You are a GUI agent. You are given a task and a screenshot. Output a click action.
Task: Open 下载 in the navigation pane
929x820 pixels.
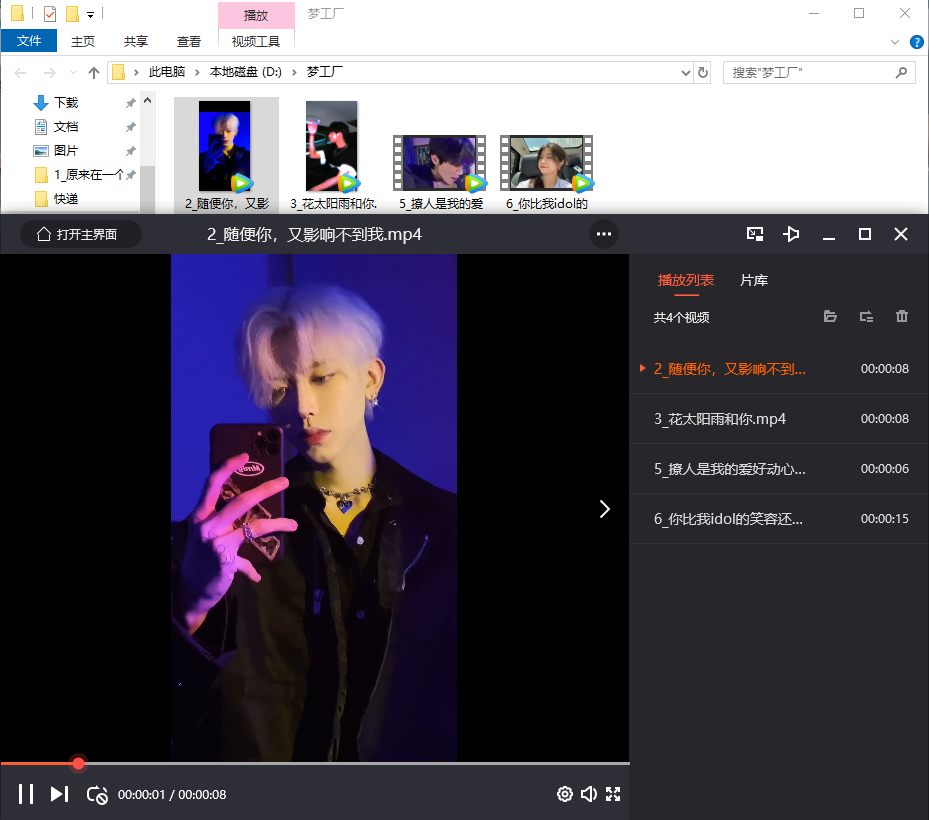click(66, 102)
